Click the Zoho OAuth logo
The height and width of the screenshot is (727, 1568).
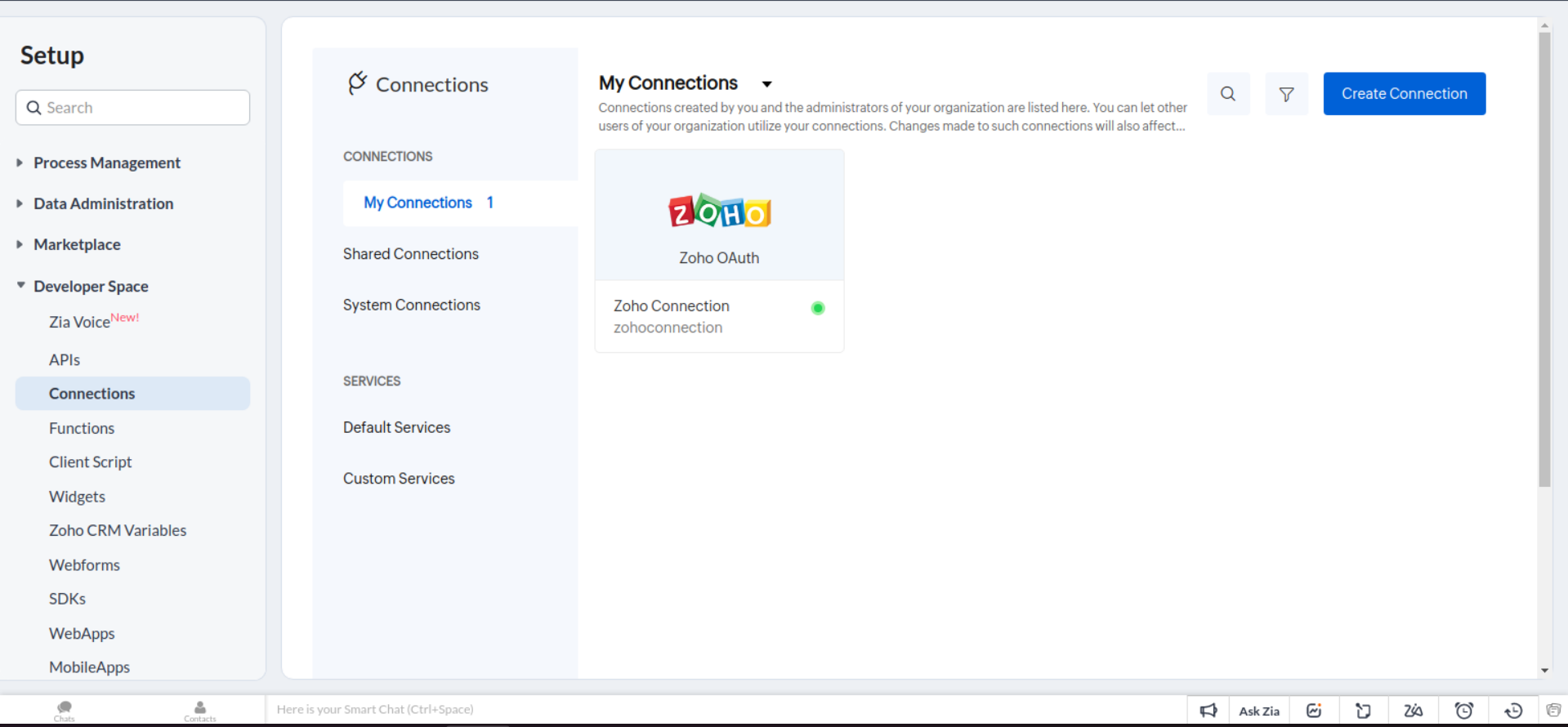pyautogui.click(x=719, y=212)
